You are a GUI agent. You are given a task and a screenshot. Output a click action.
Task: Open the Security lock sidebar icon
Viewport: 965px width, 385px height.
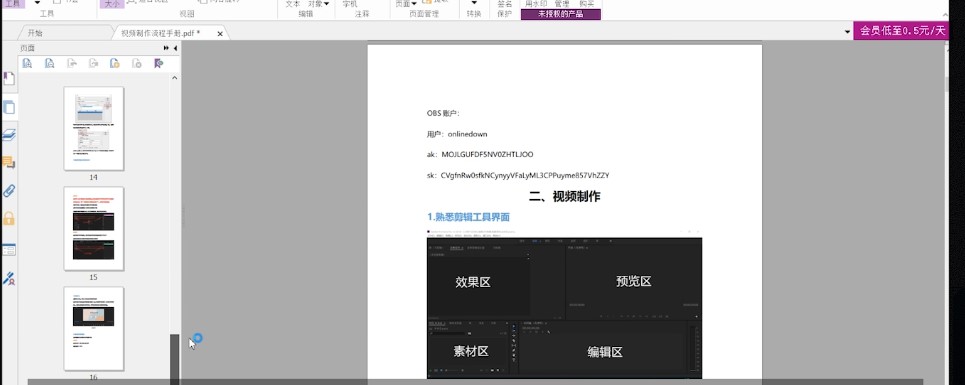coord(9,218)
